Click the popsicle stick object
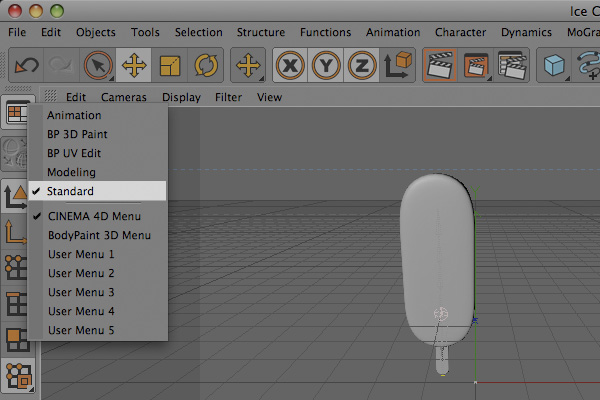This screenshot has width=600, height=400. coord(442,359)
